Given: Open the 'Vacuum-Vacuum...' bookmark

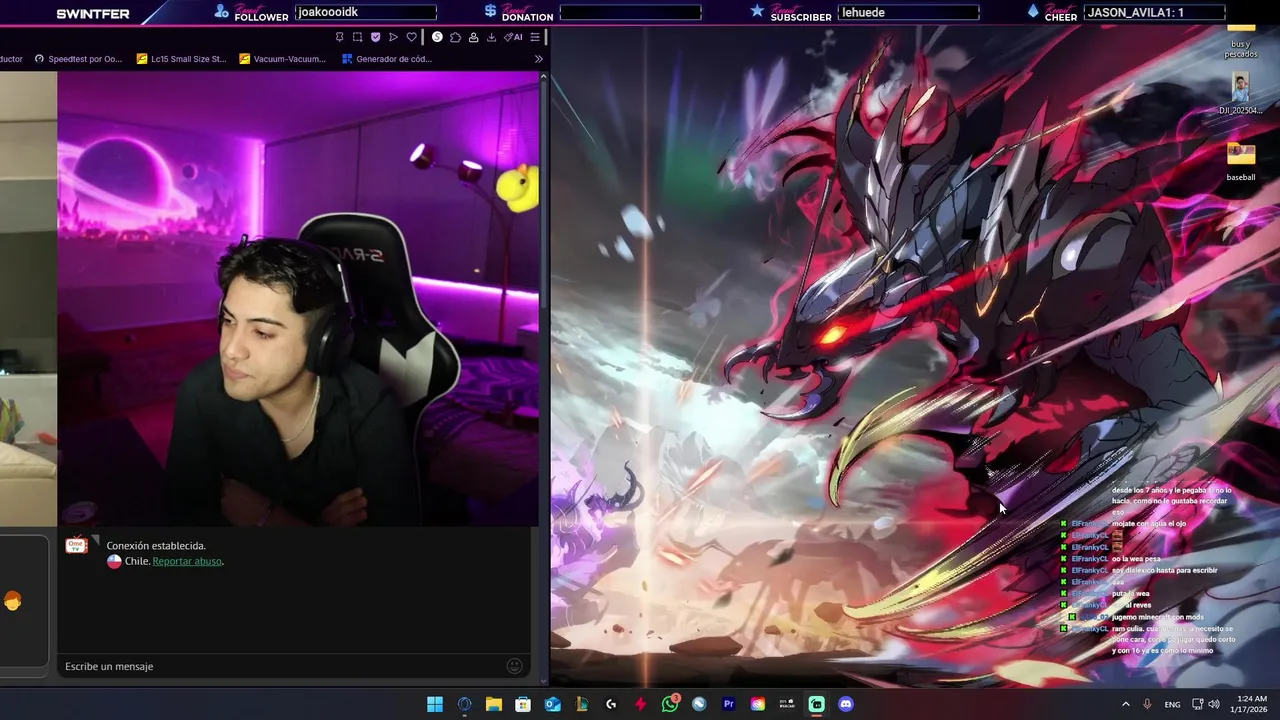Looking at the screenshot, I should coord(282,59).
